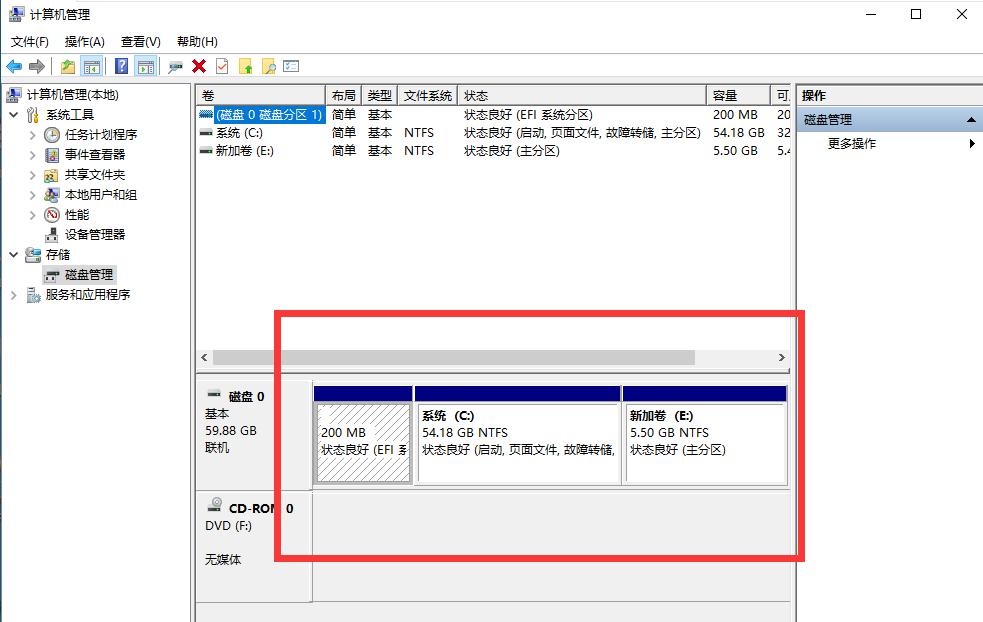Open the blue question mark Help icon
Image resolution: width=983 pixels, height=622 pixels.
[121, 66]
